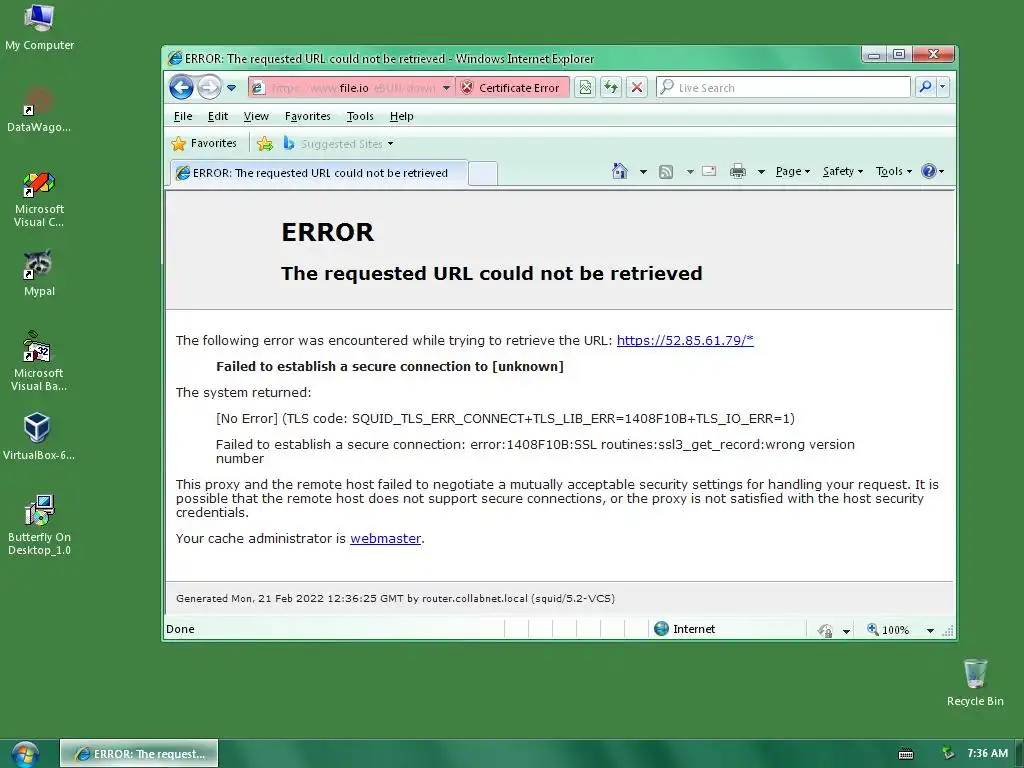1024x768 pixels.
Task: Click the Generated Mon, 21 Feb 2022 footer text
Action: (395, 598)
